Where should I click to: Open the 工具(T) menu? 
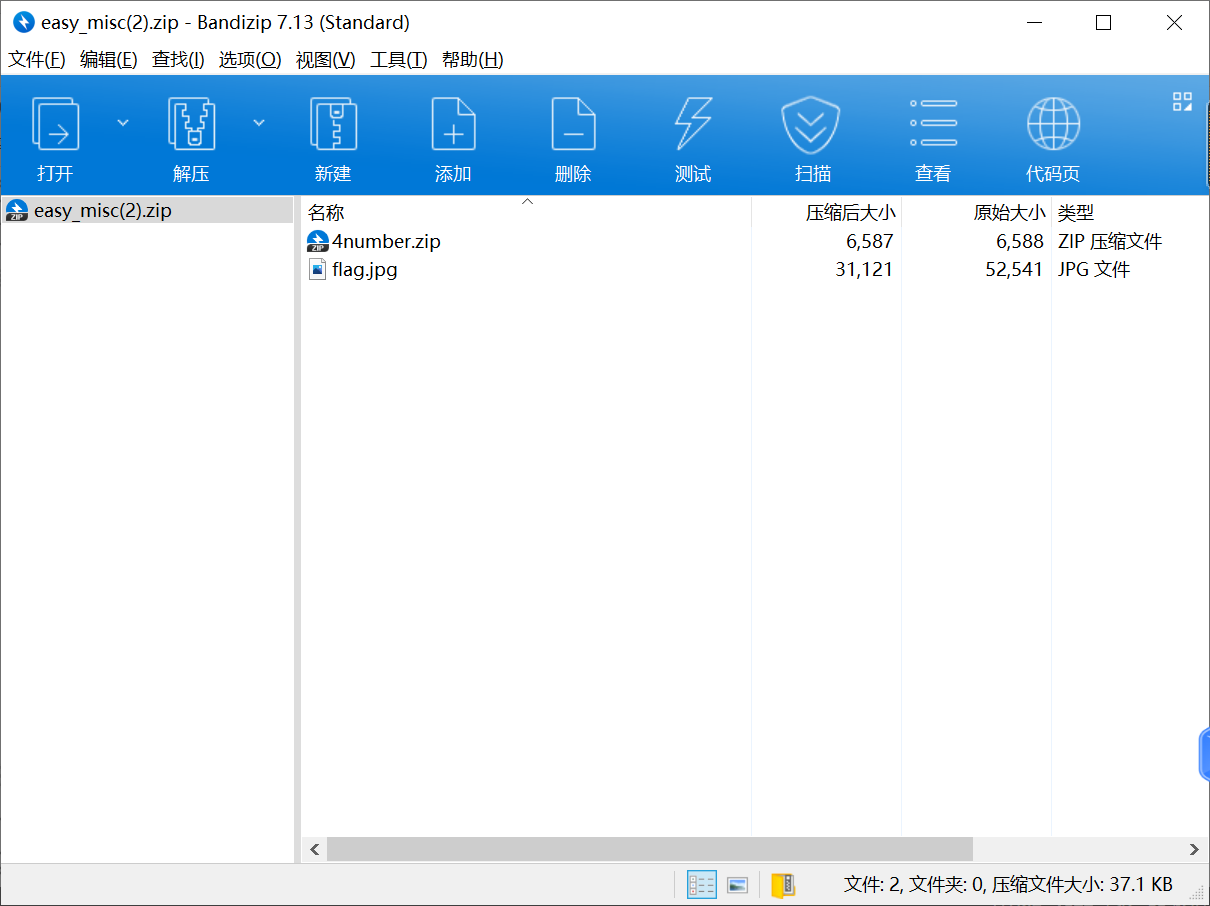(399, 60)
